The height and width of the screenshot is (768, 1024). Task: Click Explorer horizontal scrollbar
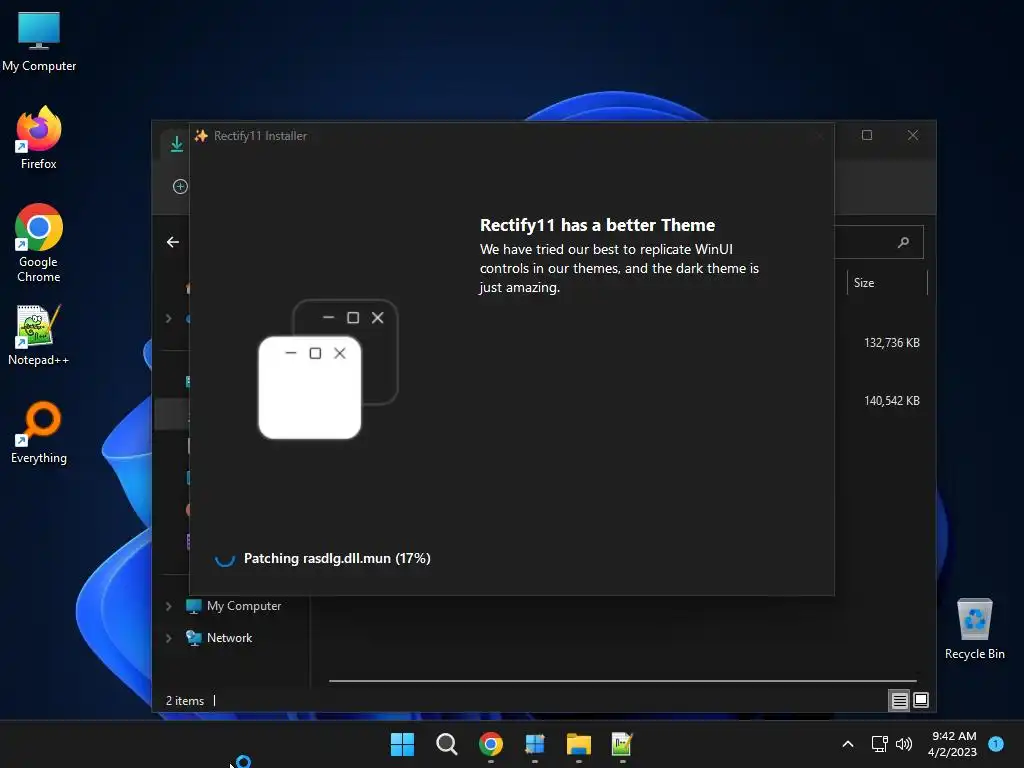[622, 680]
